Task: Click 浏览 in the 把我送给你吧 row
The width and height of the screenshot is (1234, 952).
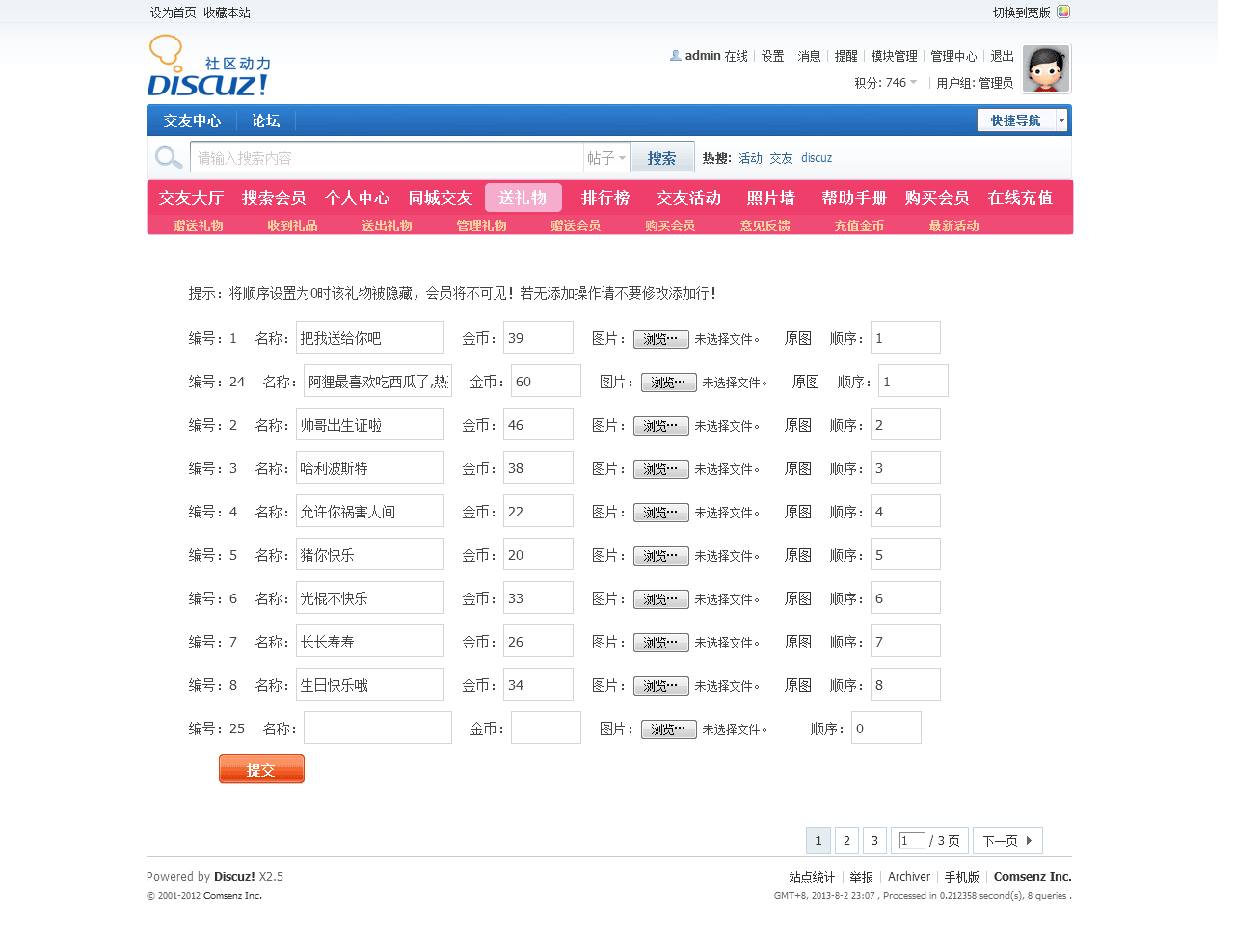Action: [660, 339]
